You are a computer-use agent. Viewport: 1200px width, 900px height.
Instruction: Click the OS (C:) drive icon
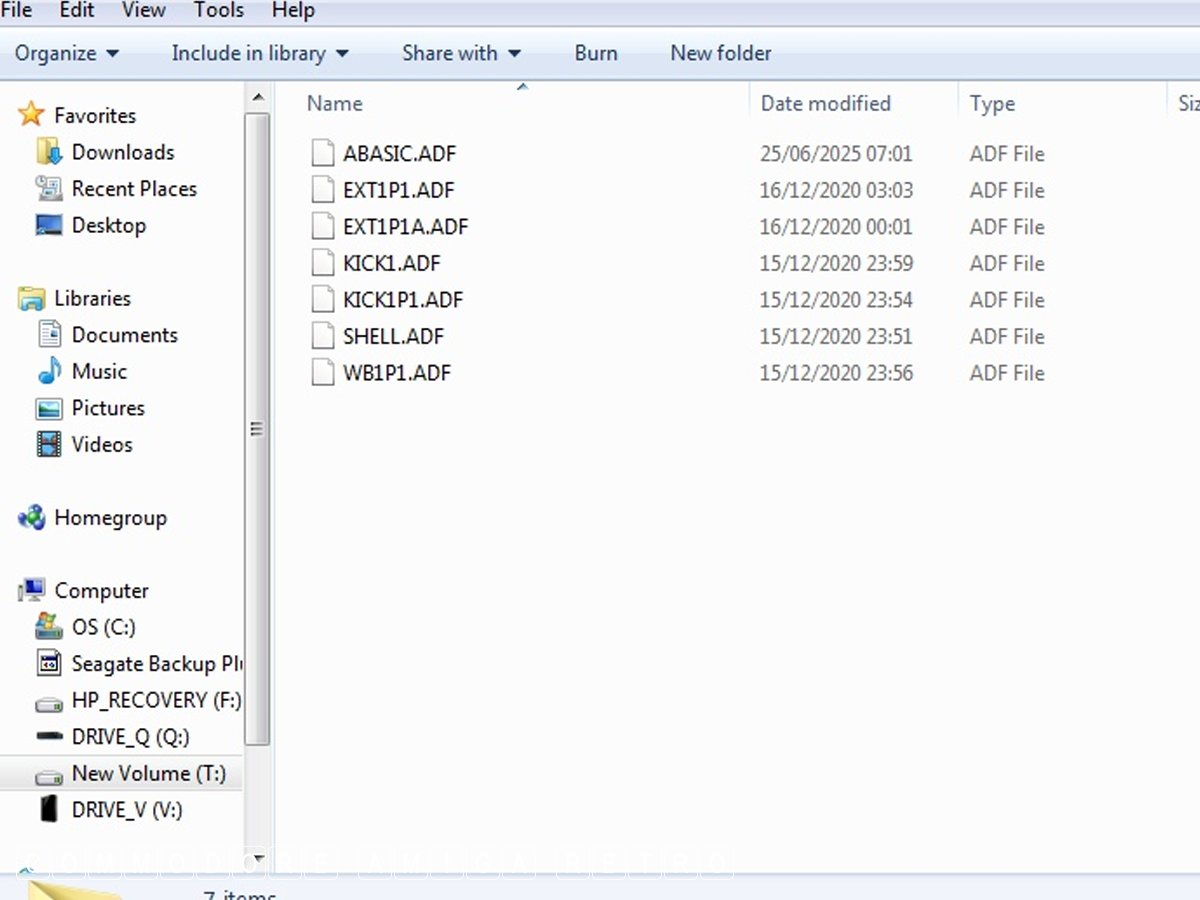point(49,627)
